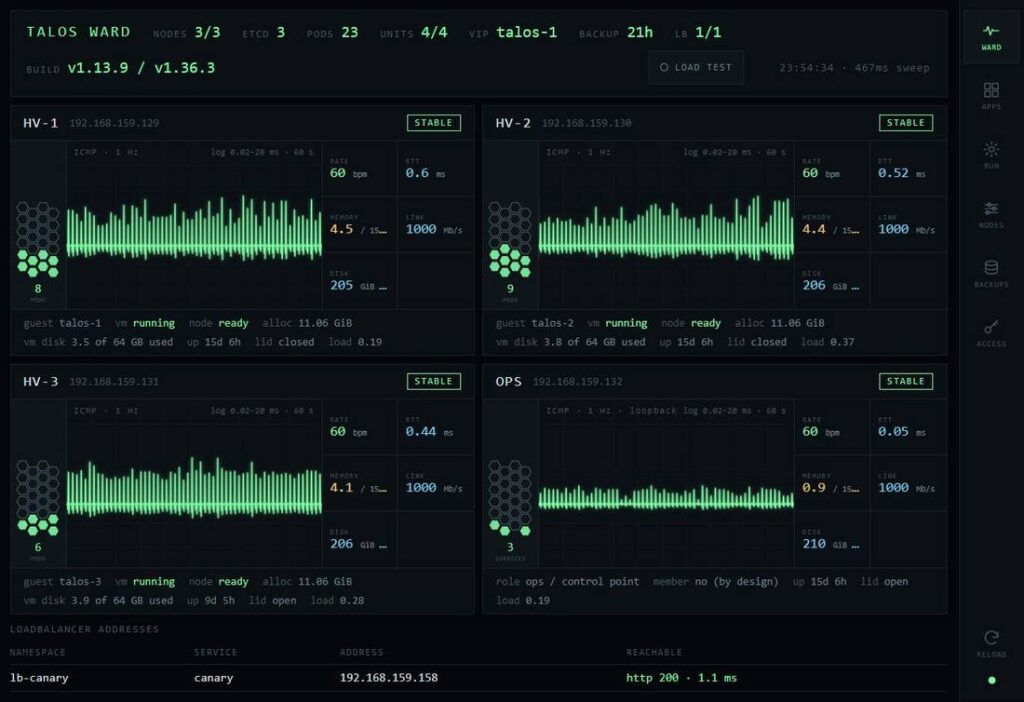Click the HV-3 RTT value 0.44 ms

429,432
